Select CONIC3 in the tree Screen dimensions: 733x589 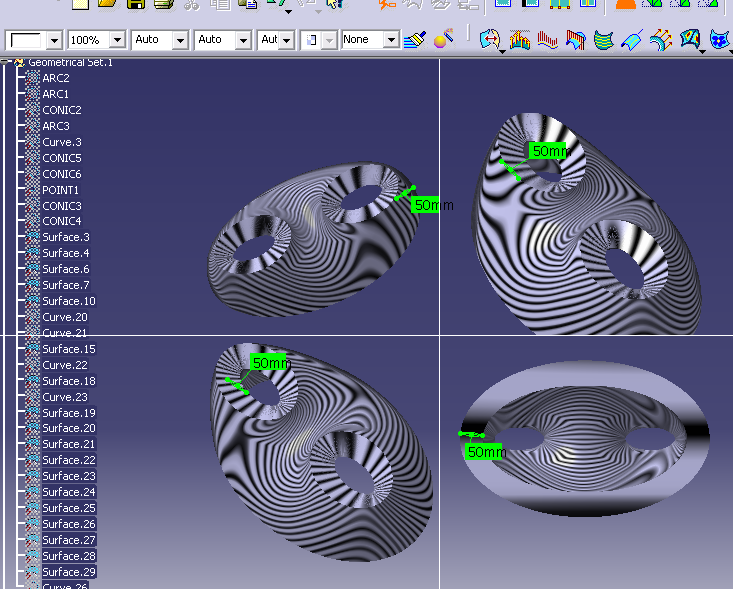[x=62, y=206]
